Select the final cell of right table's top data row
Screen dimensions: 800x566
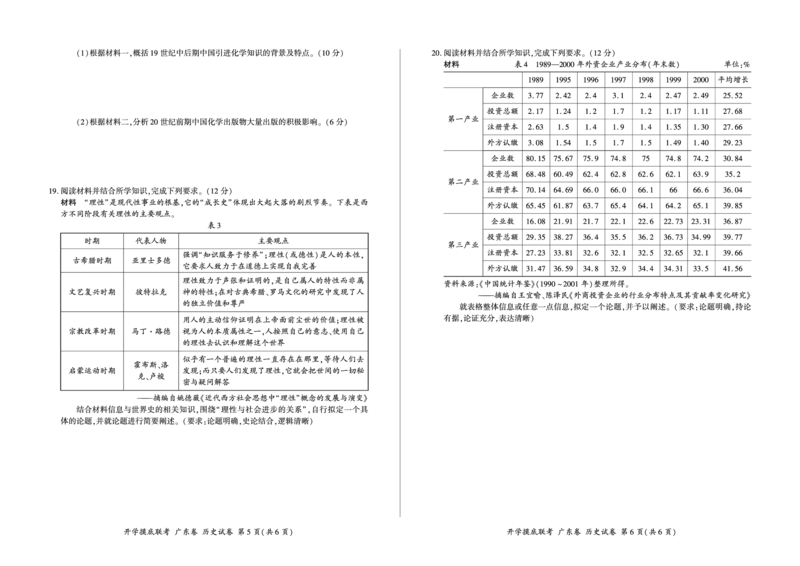735,96
